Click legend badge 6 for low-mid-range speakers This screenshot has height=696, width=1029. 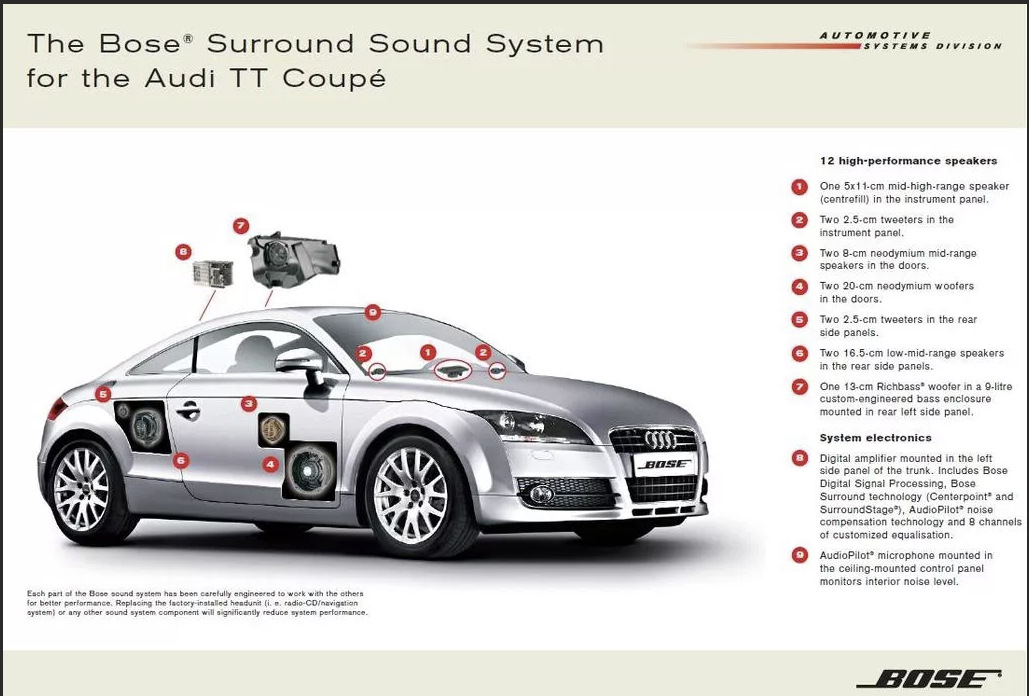799,354
